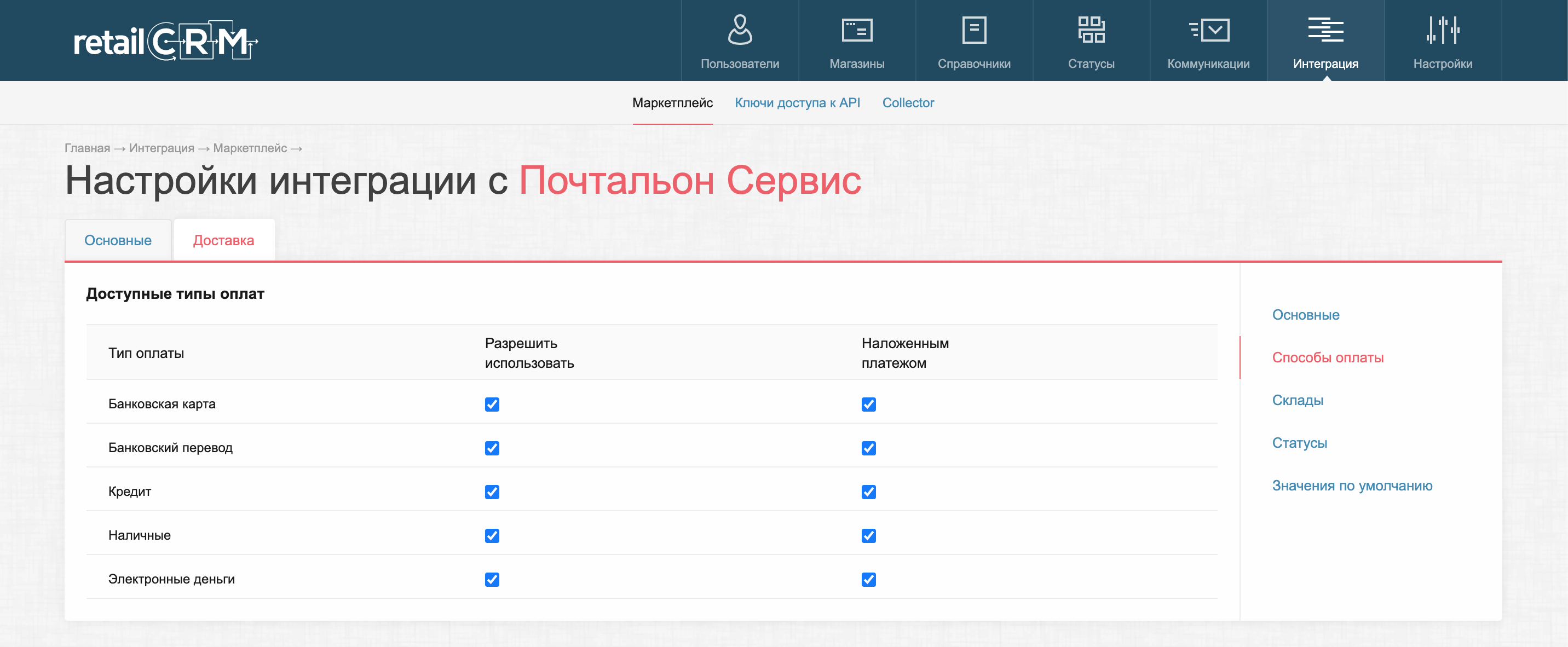Viewport: 1568px width, 647px height.
Task: Select the Наличные row label
Action: click(140, 536)
